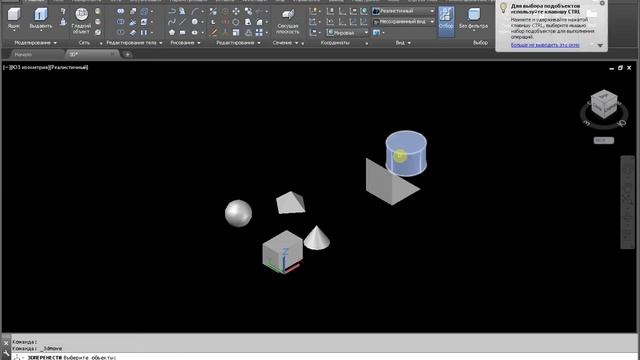Select the cone in the viewport
This screenshot has height=360, width=640.
pos(317,238)
